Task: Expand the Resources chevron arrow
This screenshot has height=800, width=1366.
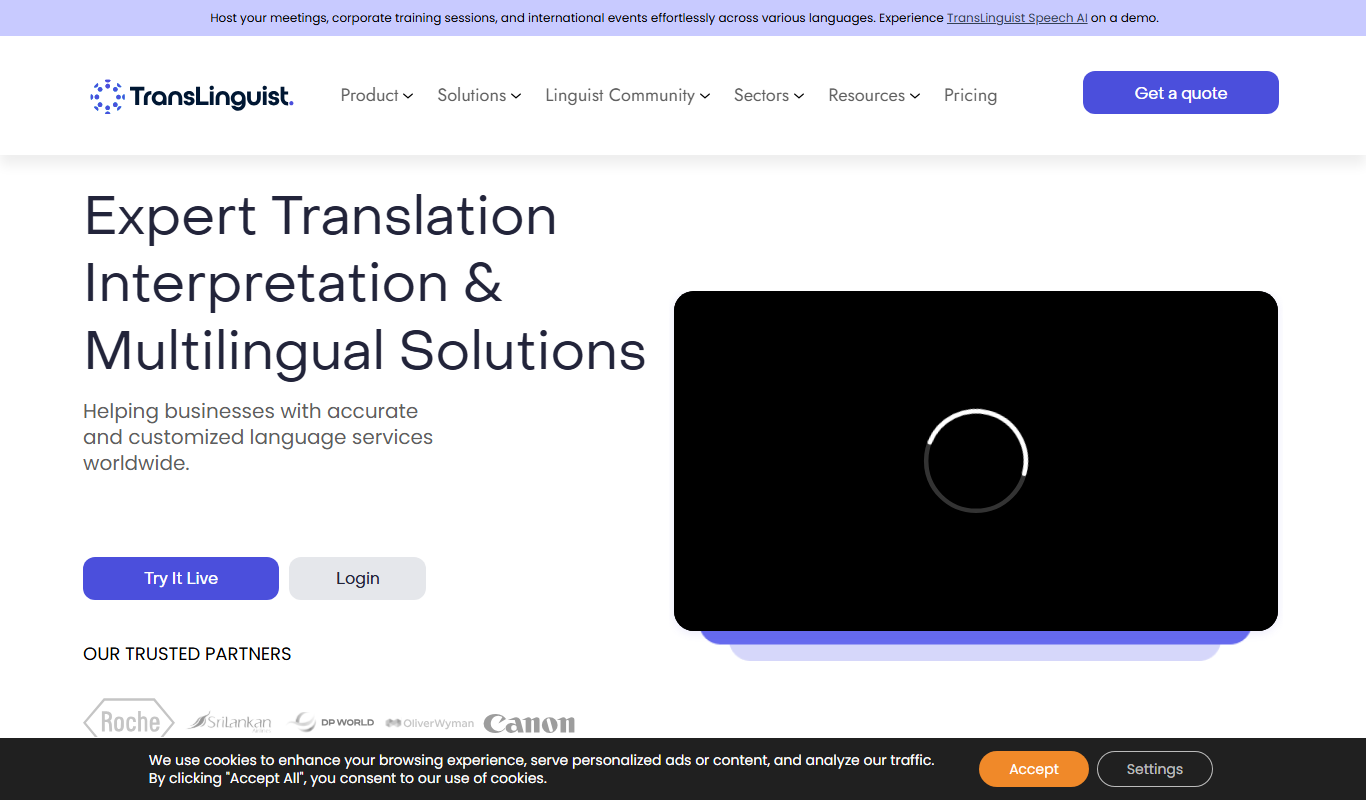Action: tap(915, 96)
